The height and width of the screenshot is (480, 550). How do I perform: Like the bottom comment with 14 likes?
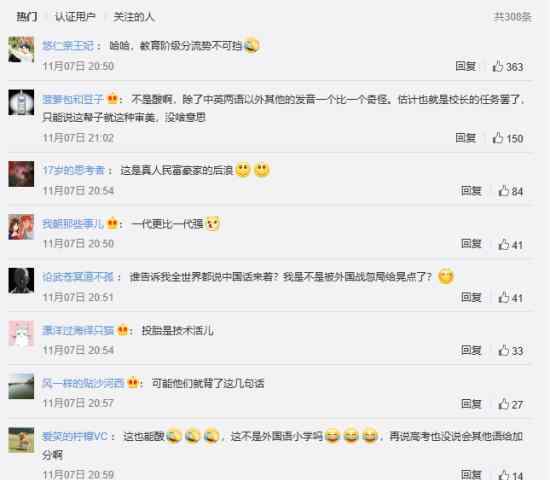click(510, 475)
